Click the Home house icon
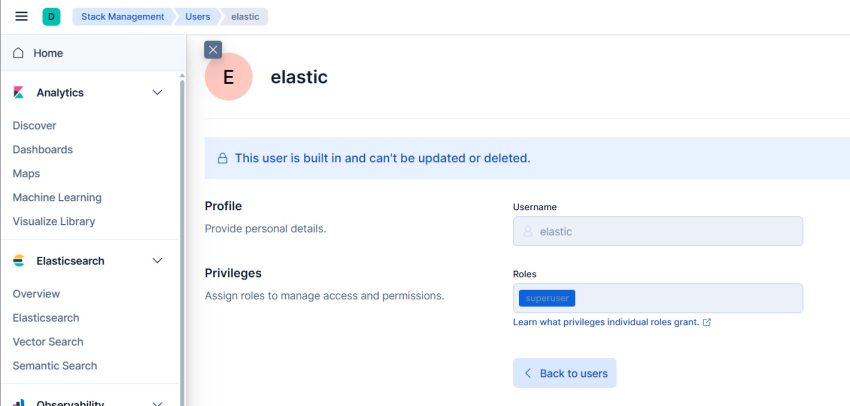The image size is (850, 406). [x=18, y=53]
